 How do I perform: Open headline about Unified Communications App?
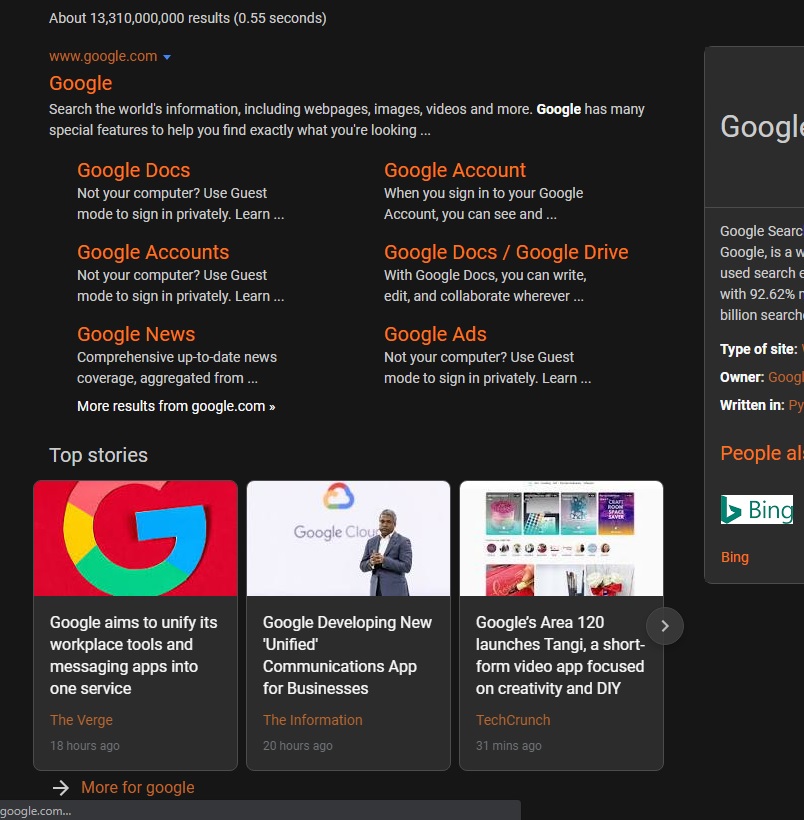347,655
